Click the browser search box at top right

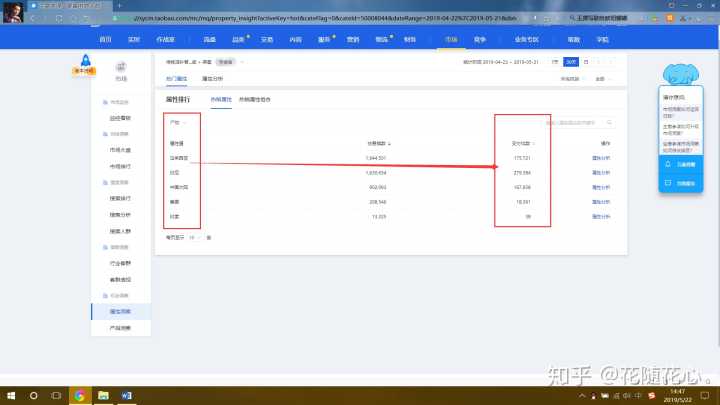click(x=602, y=18)
